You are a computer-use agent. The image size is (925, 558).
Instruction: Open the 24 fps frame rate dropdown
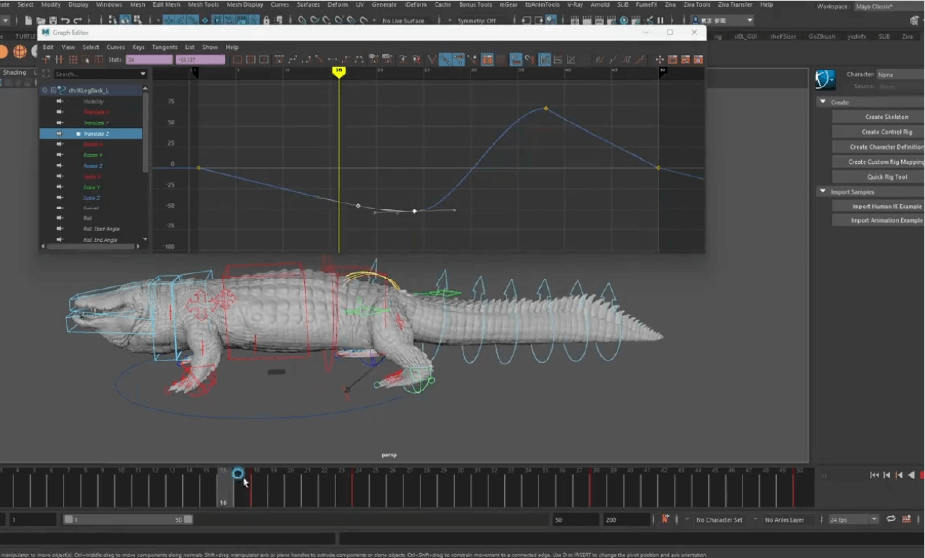pyautogui.click(x=855, y=520)
